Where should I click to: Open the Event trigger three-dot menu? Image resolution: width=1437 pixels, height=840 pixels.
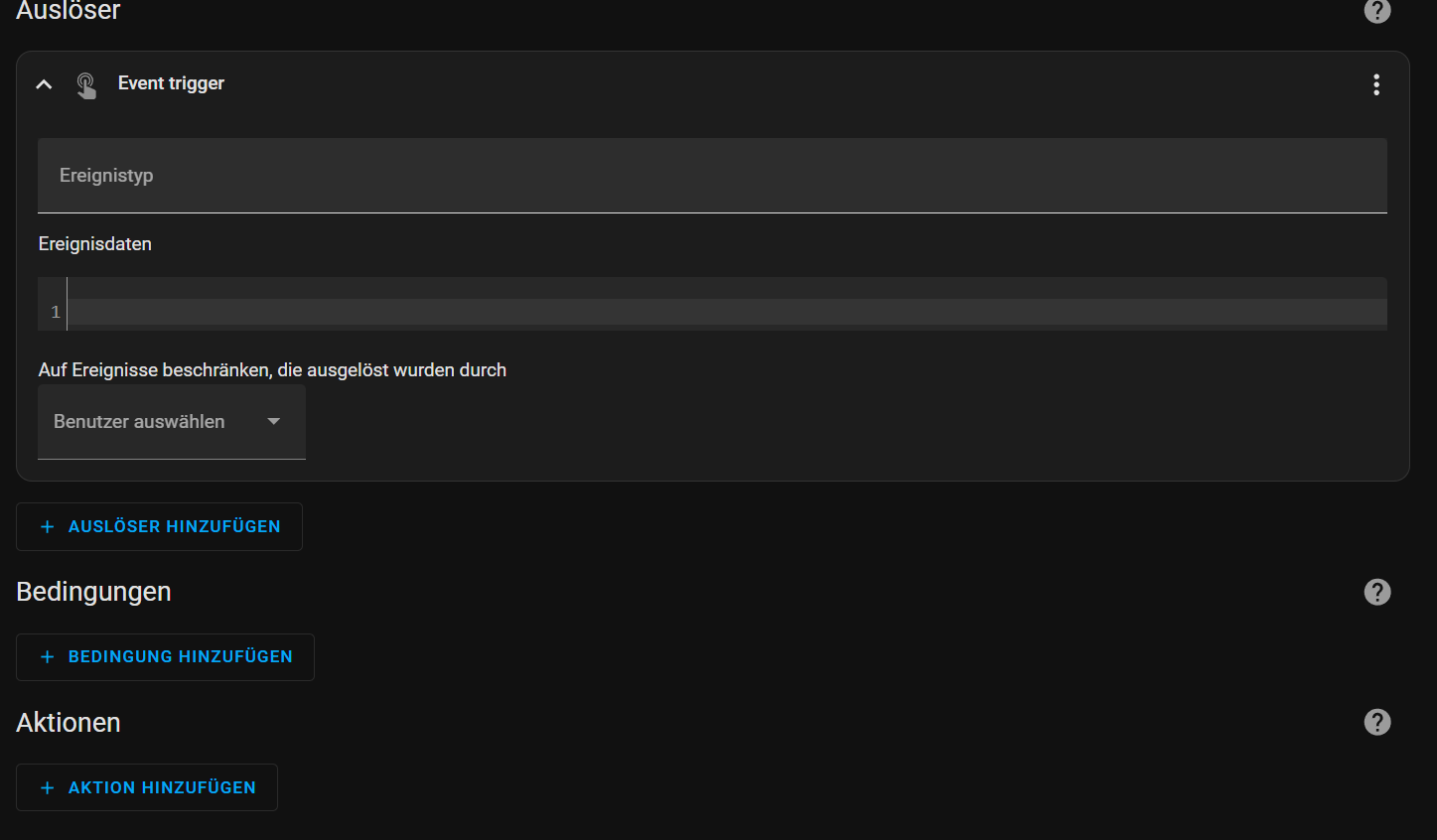pyautogui.click(x=1375, y=84)
